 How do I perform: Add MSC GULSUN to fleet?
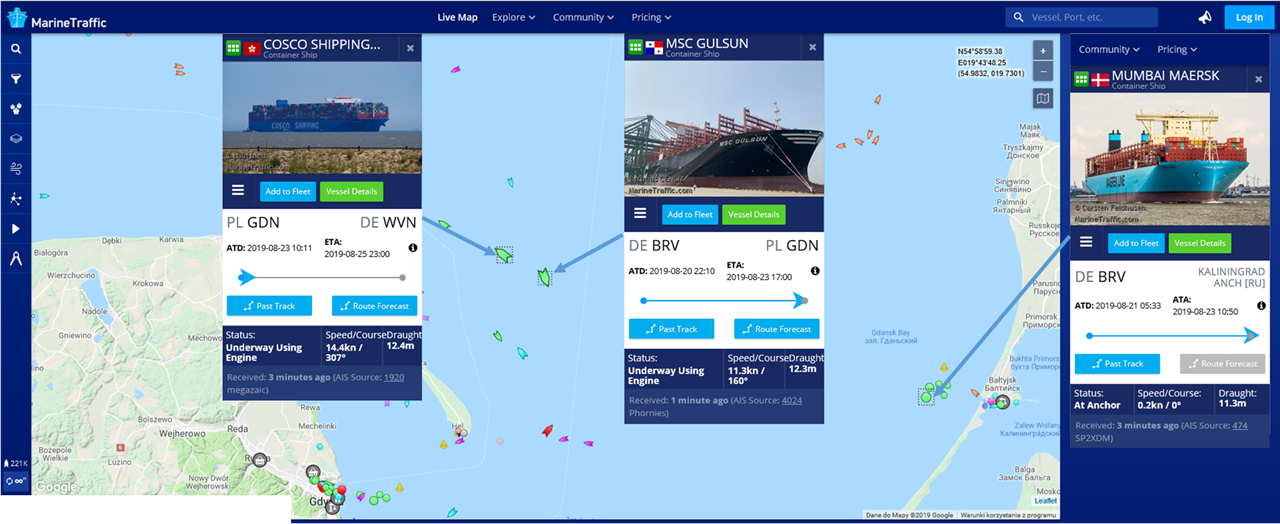(690, 214)
